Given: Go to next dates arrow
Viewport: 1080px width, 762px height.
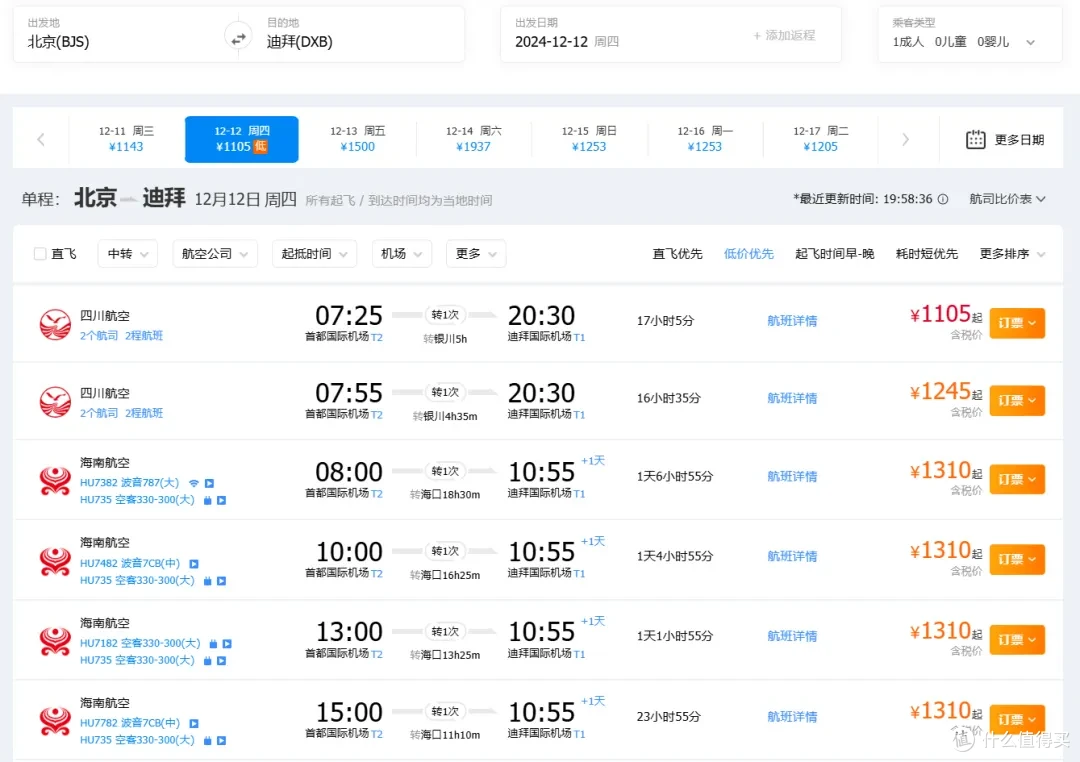Looking at the screenshot, I should tap(905, 140).
